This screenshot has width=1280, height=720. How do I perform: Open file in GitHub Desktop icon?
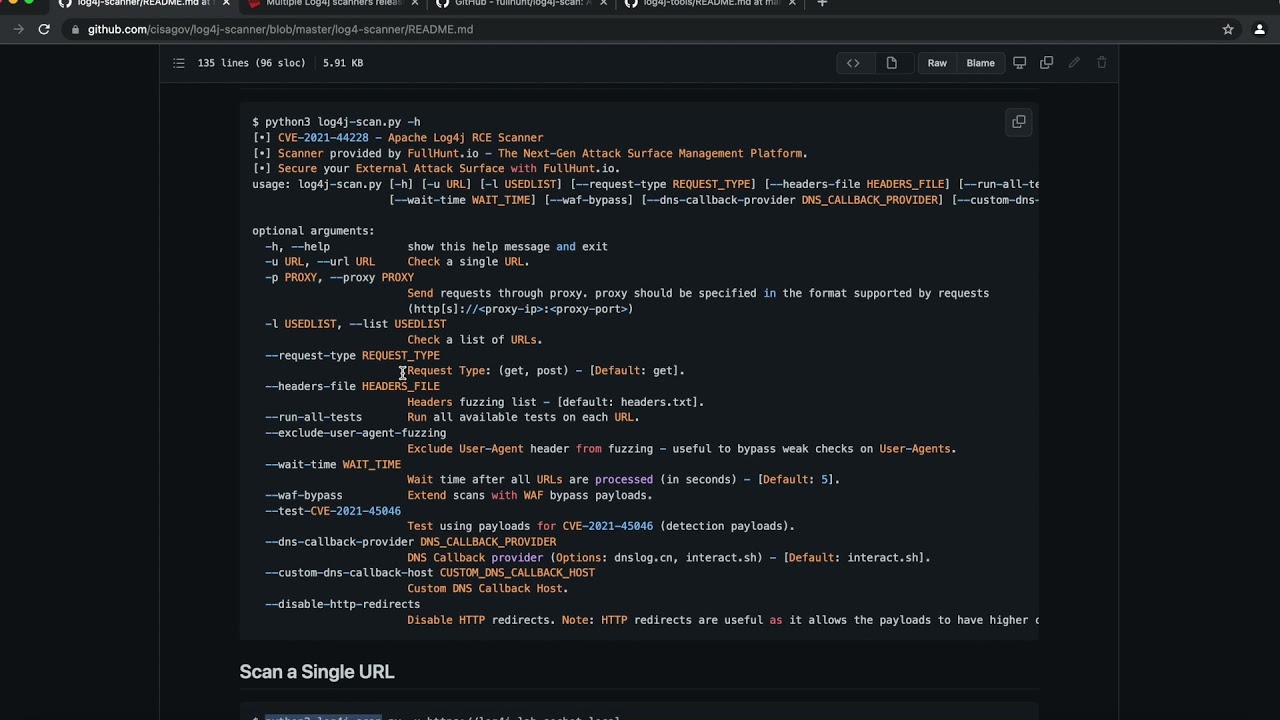pyautogui.click(x=1020, y=63)
